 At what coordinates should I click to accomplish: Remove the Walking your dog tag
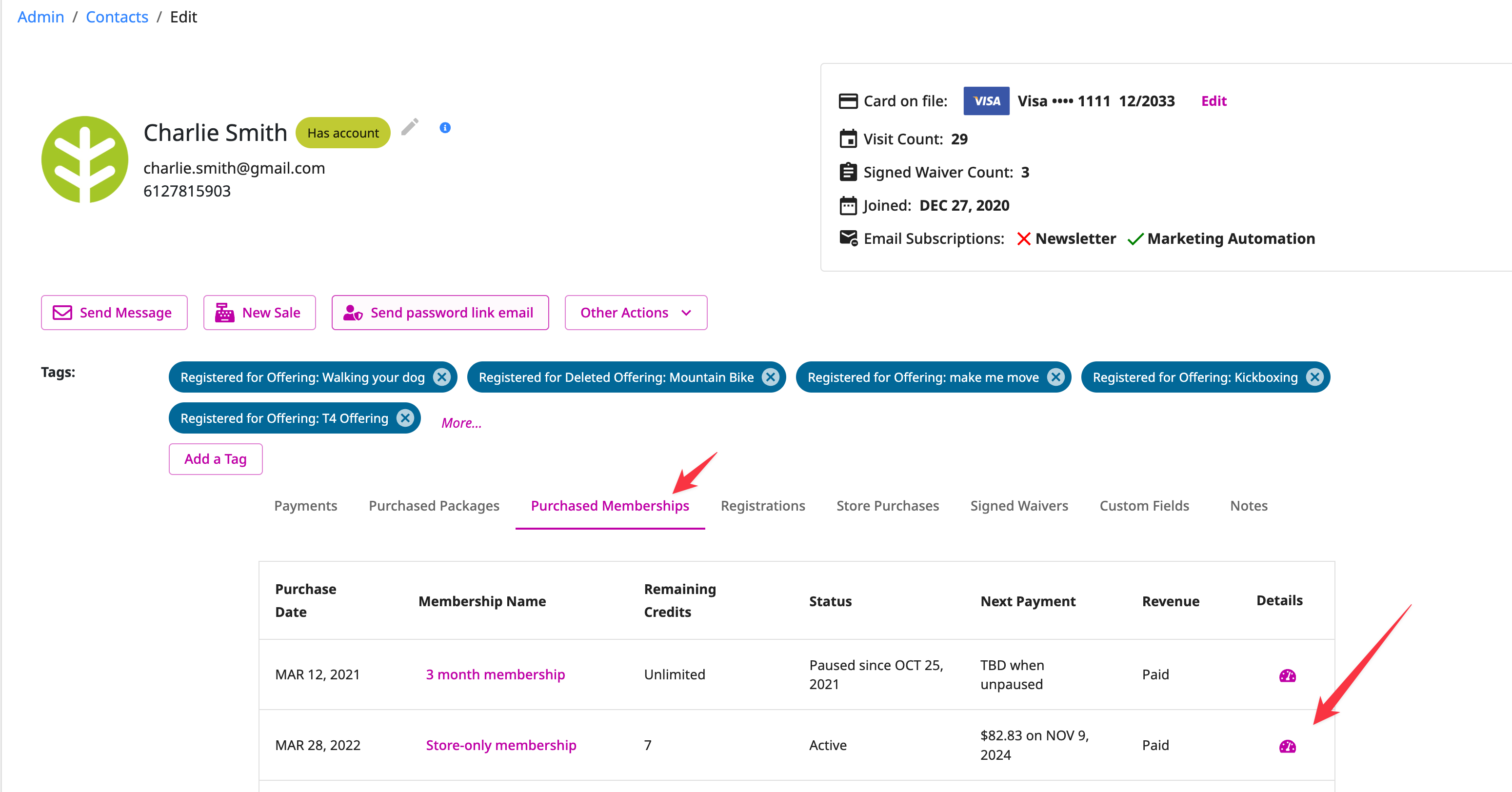(442, 377)
